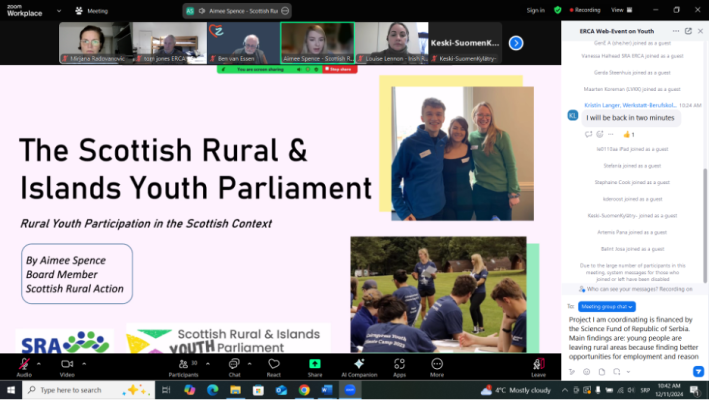
Task: Click the More options icon in the toolbar
Action: tap(437, 363)
